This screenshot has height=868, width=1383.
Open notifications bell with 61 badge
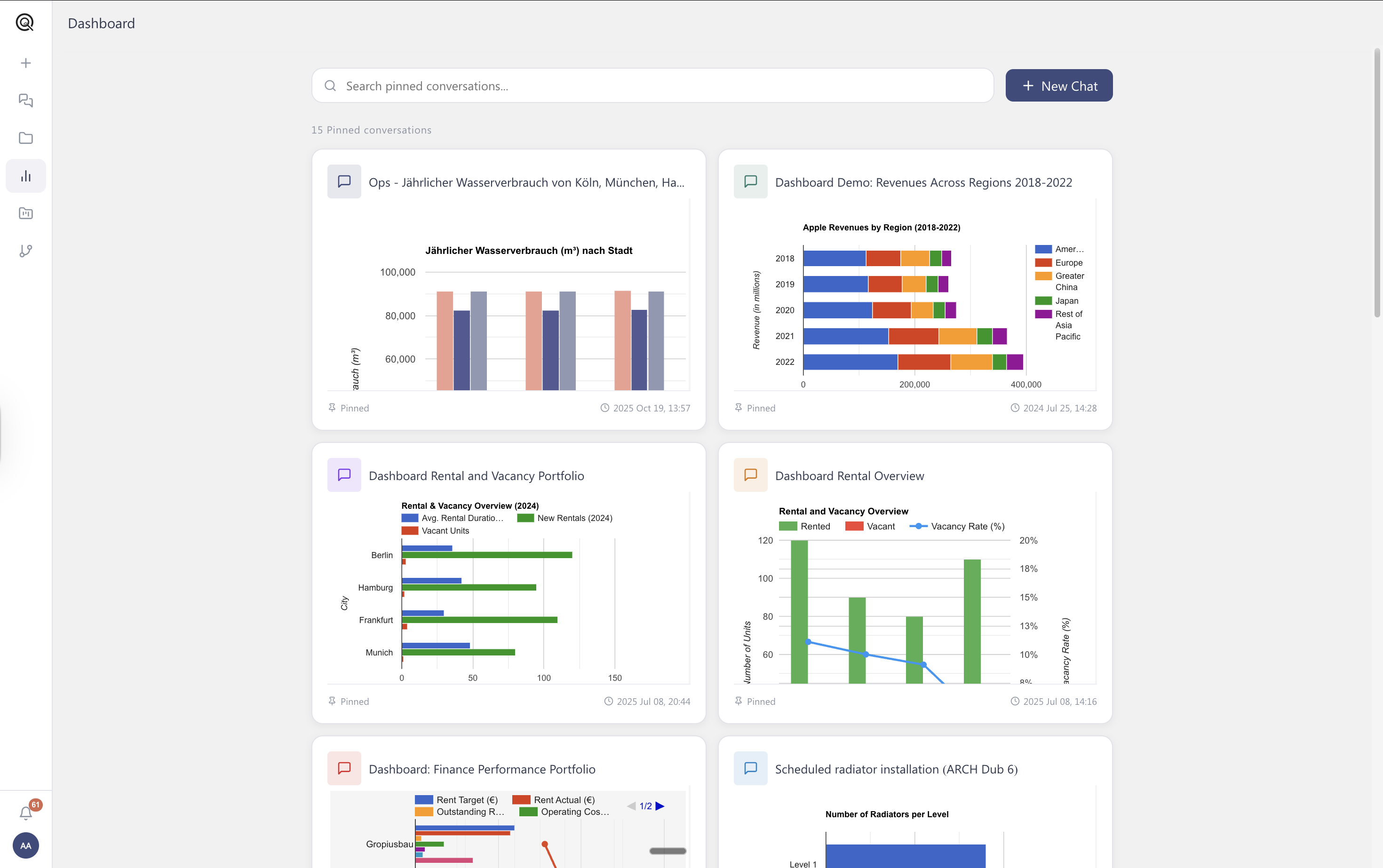click(26, 813)
